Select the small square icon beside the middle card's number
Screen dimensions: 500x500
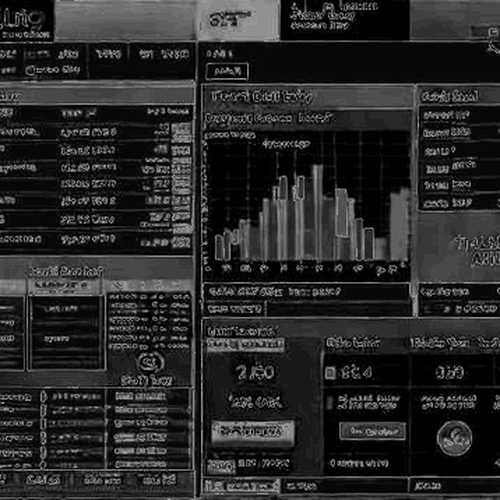[330, 373]
